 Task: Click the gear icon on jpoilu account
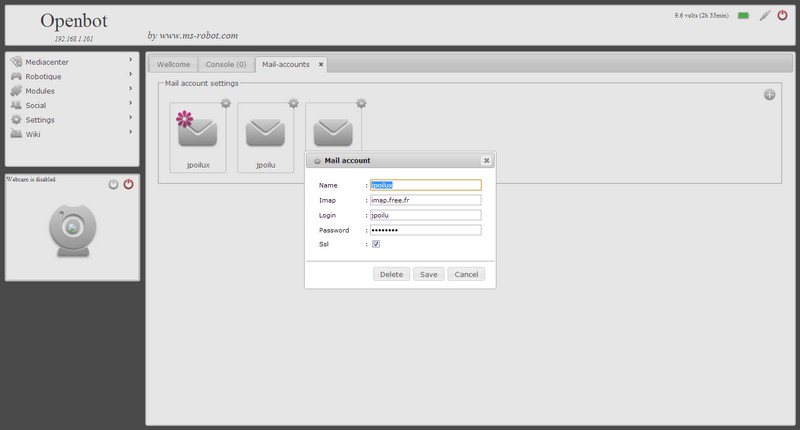(x=293, y=102)
